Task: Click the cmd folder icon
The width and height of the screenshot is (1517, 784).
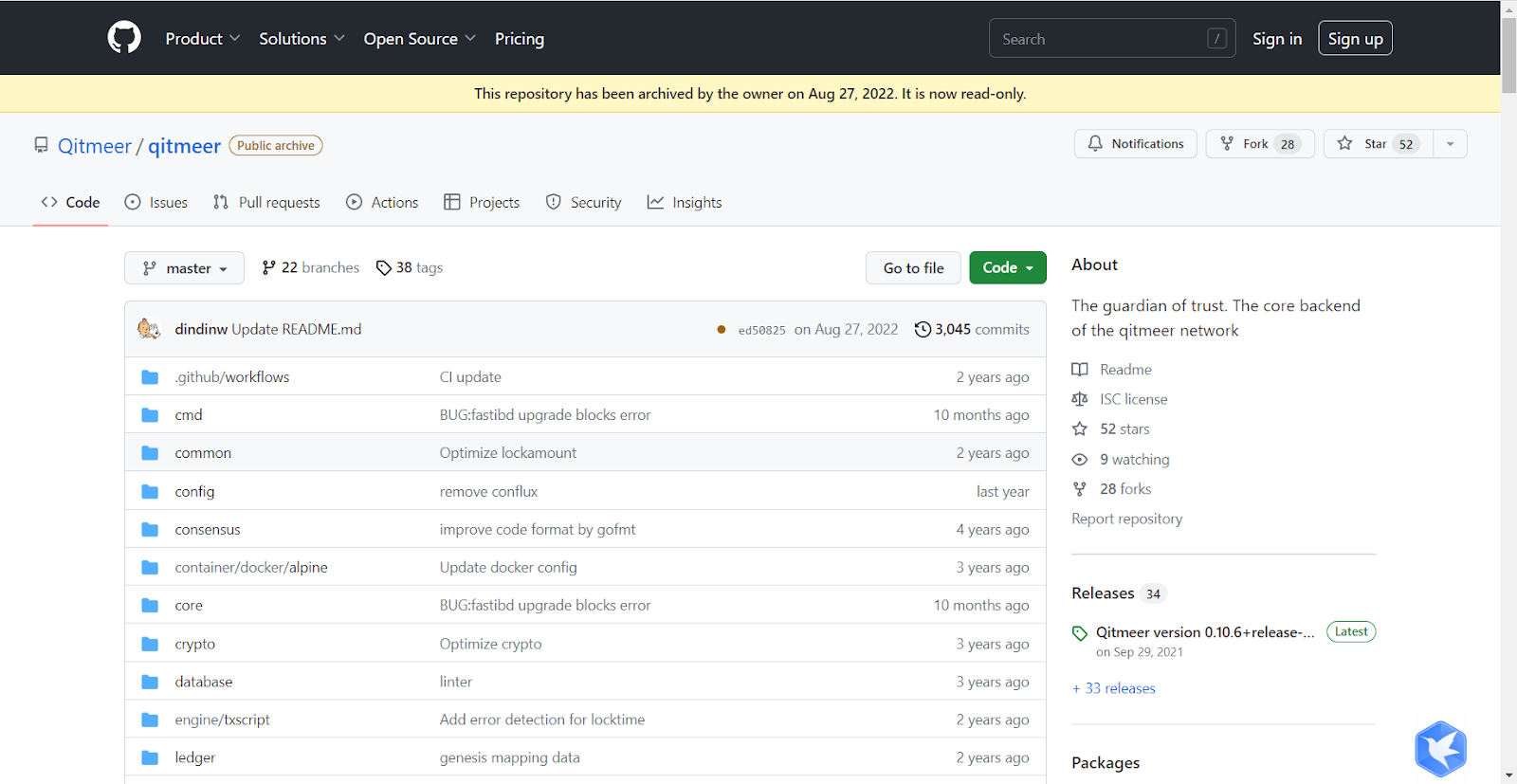Action: point(150,415)
